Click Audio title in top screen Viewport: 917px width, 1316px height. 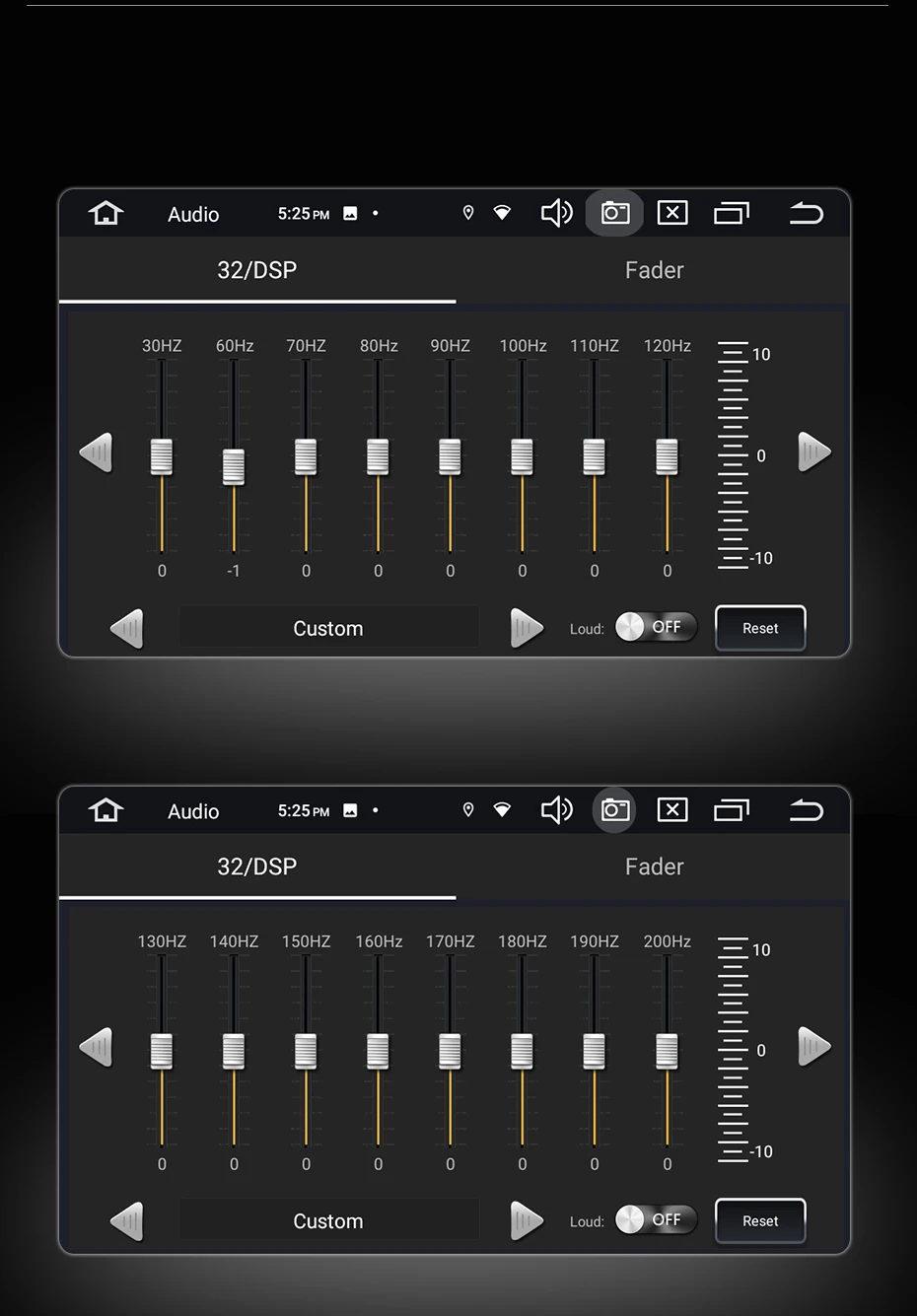click(193, 214)
